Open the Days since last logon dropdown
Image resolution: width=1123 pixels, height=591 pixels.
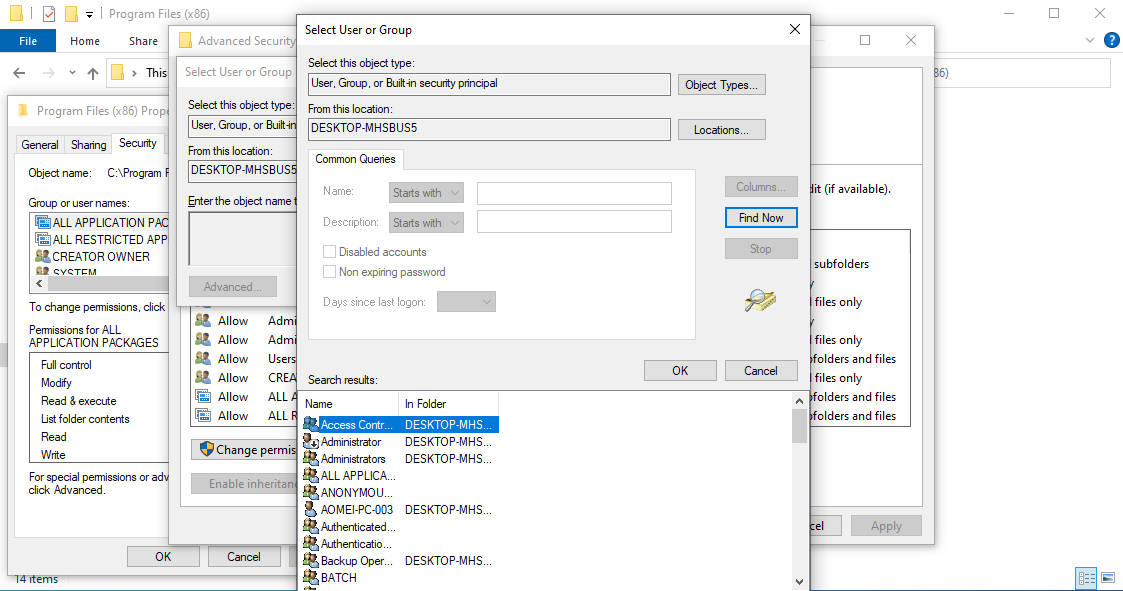[x=466, y=302]
